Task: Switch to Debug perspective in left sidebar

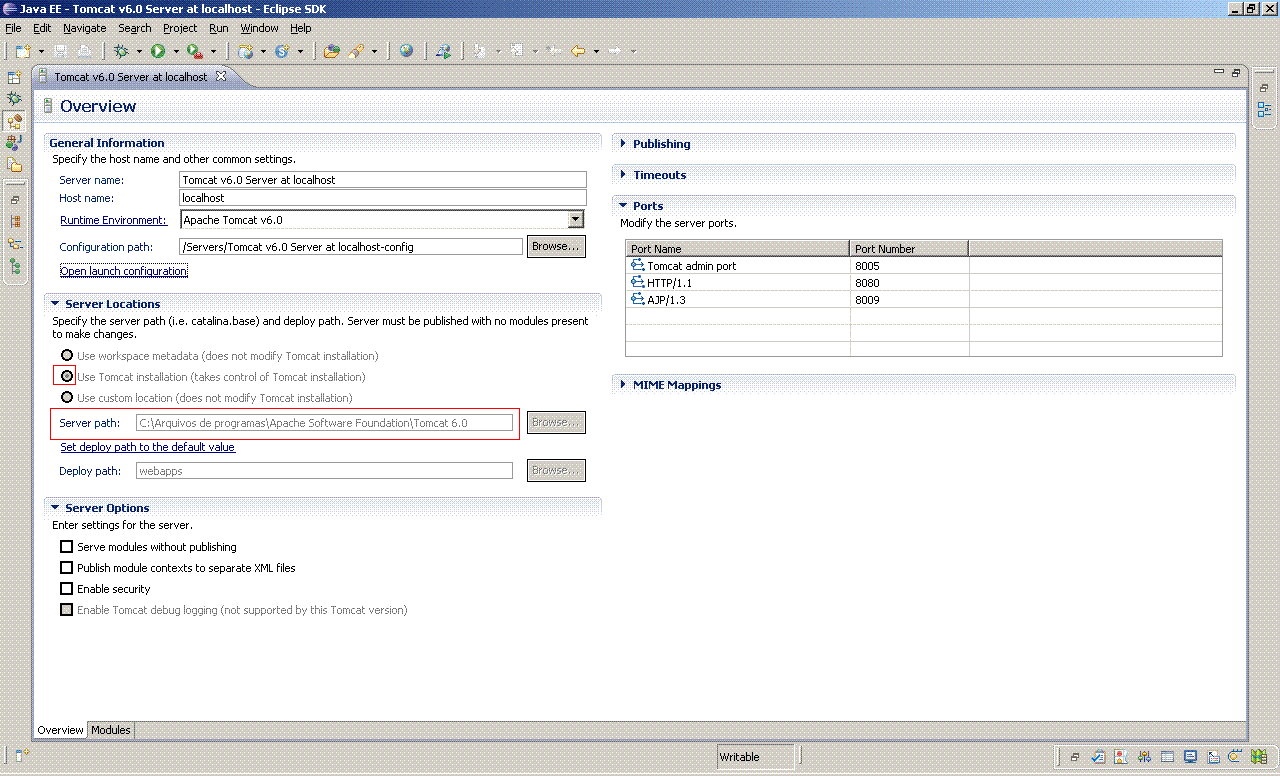Action: 14,99
